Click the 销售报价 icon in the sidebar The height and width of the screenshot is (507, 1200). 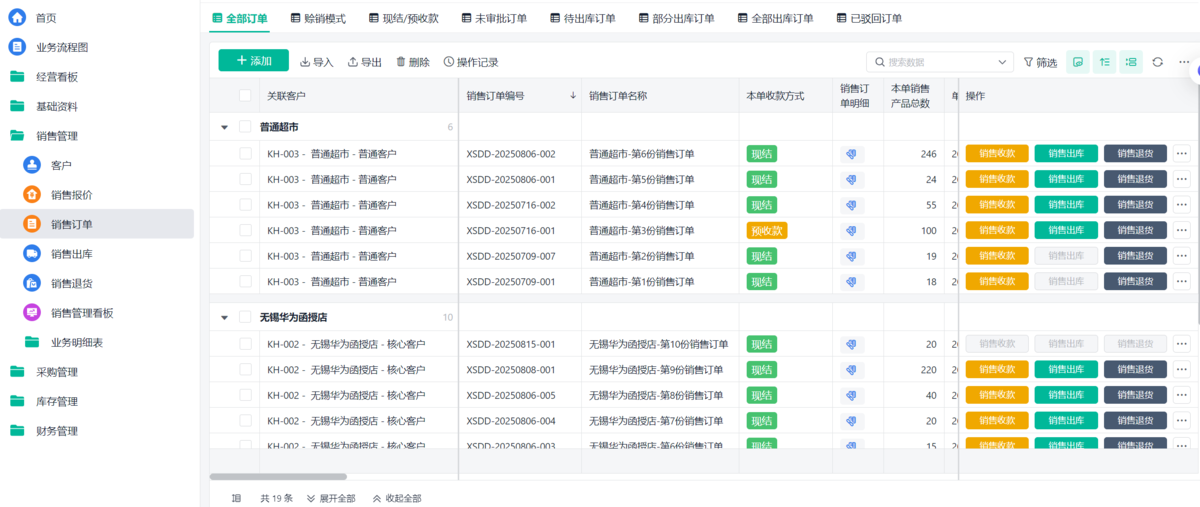pyautogui.click(x=32, y=195)
